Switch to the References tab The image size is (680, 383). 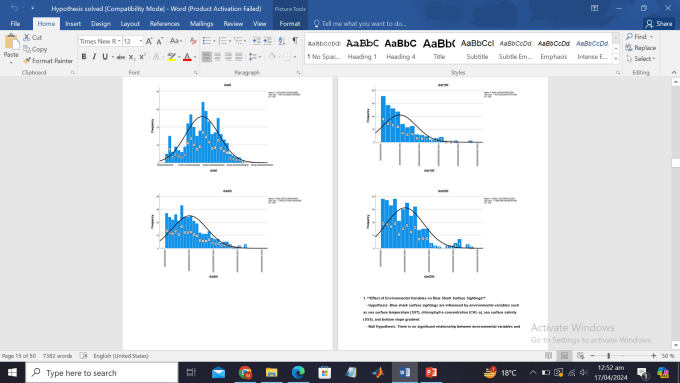pyautogui.click(x=164, y=23)
